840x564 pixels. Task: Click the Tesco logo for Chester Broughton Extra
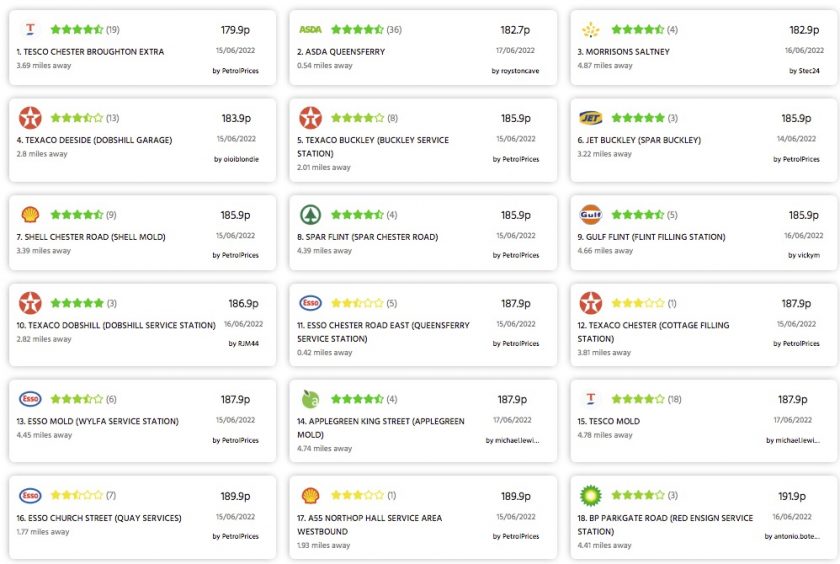[31, 29]
